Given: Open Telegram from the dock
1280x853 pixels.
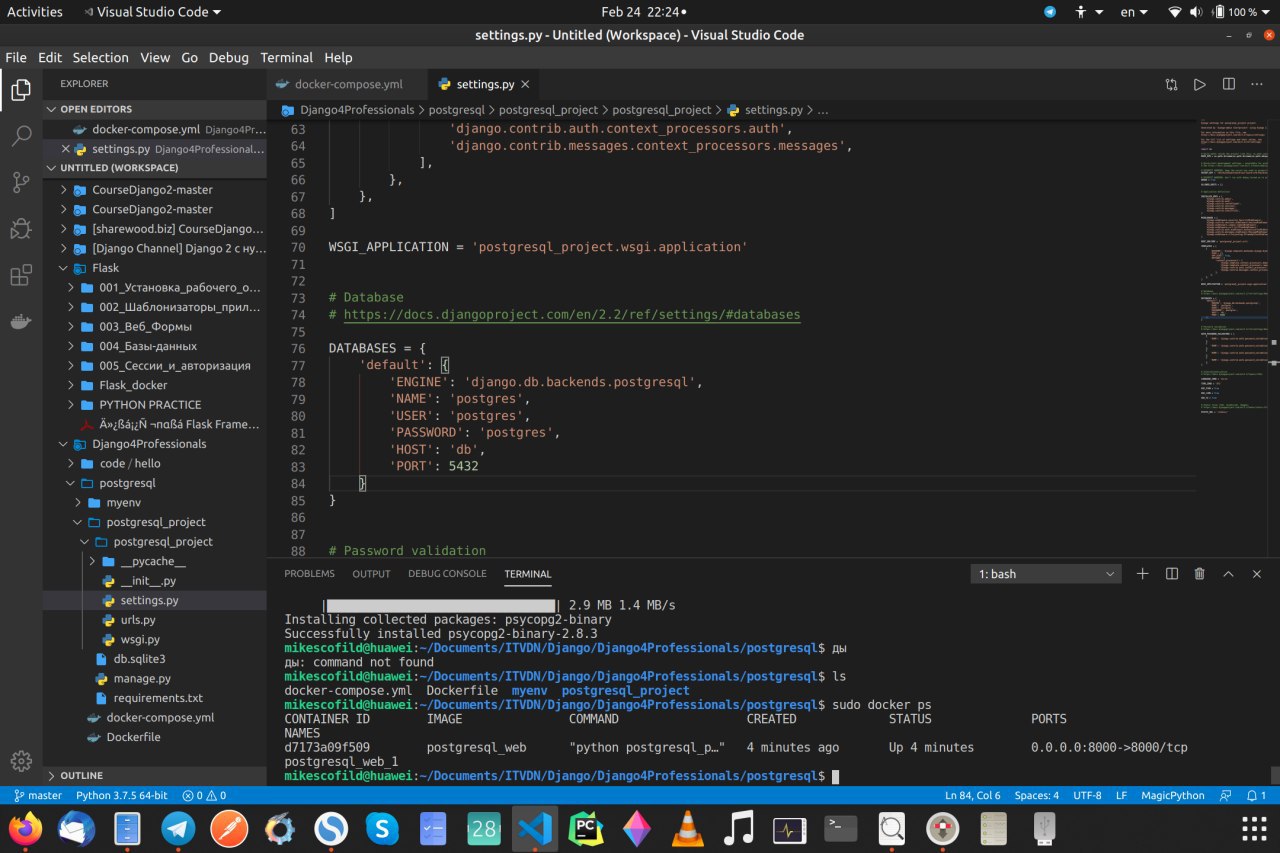Looking at the screenshot, I should click(179, 828).
